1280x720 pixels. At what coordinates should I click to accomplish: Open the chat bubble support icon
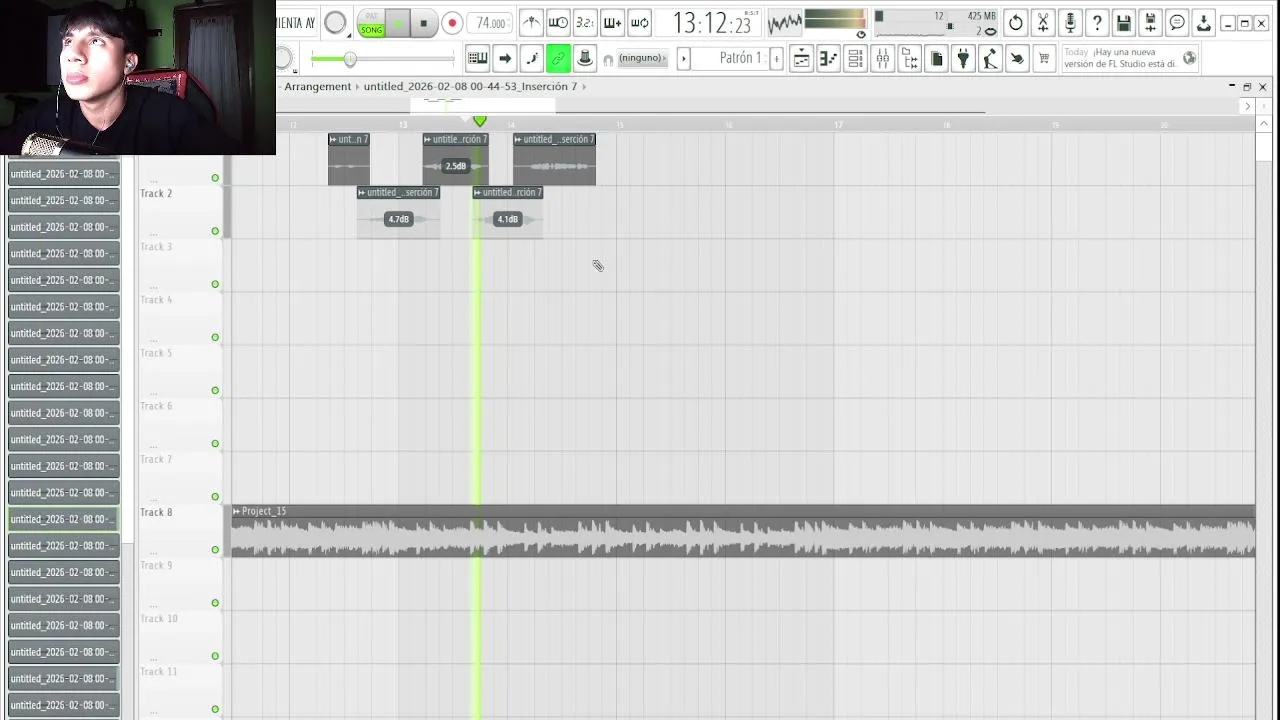(x=1178, y=22)
